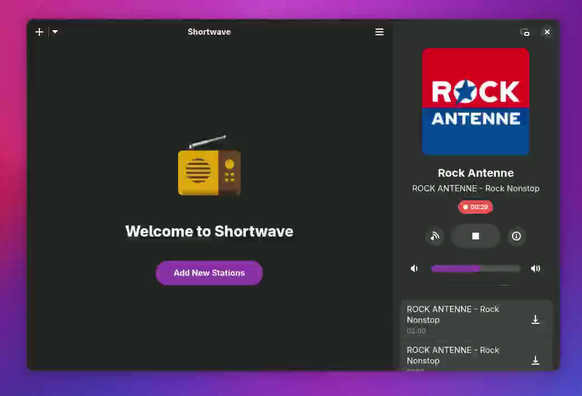The width and height of the screenshot is (582, 396).
Task: Stop playback with the stop button
Action: pyautogui.click(x=475, y=236)
